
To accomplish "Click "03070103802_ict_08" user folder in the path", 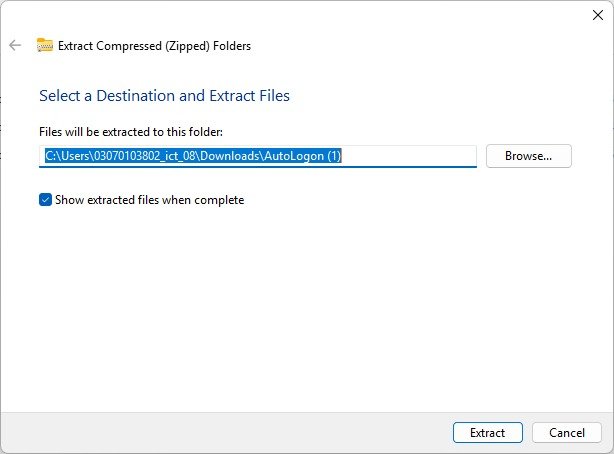I will coord(145,156).
